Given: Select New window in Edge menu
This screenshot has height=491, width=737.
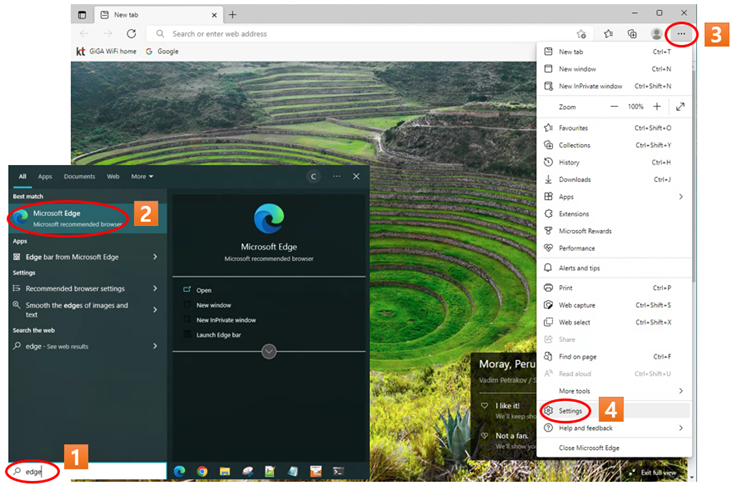Looking at the screenshot, I should click(613, 69).
